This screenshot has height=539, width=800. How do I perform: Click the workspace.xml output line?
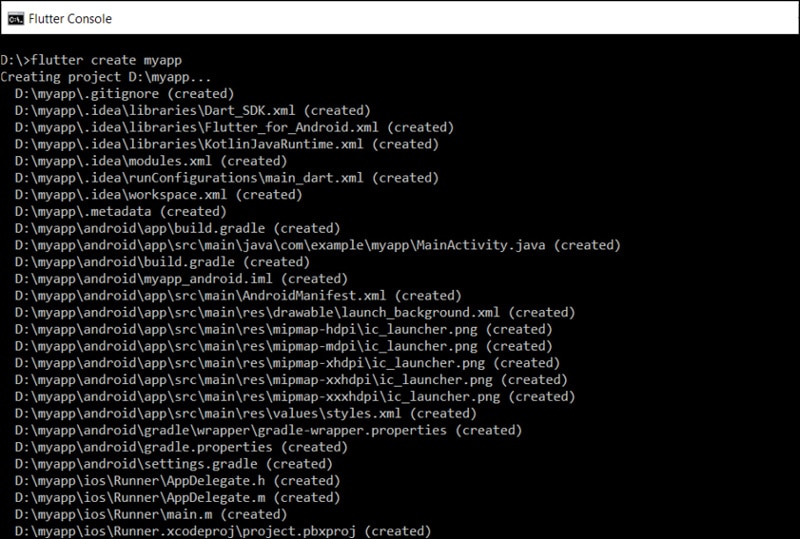[x=158, y=194]
